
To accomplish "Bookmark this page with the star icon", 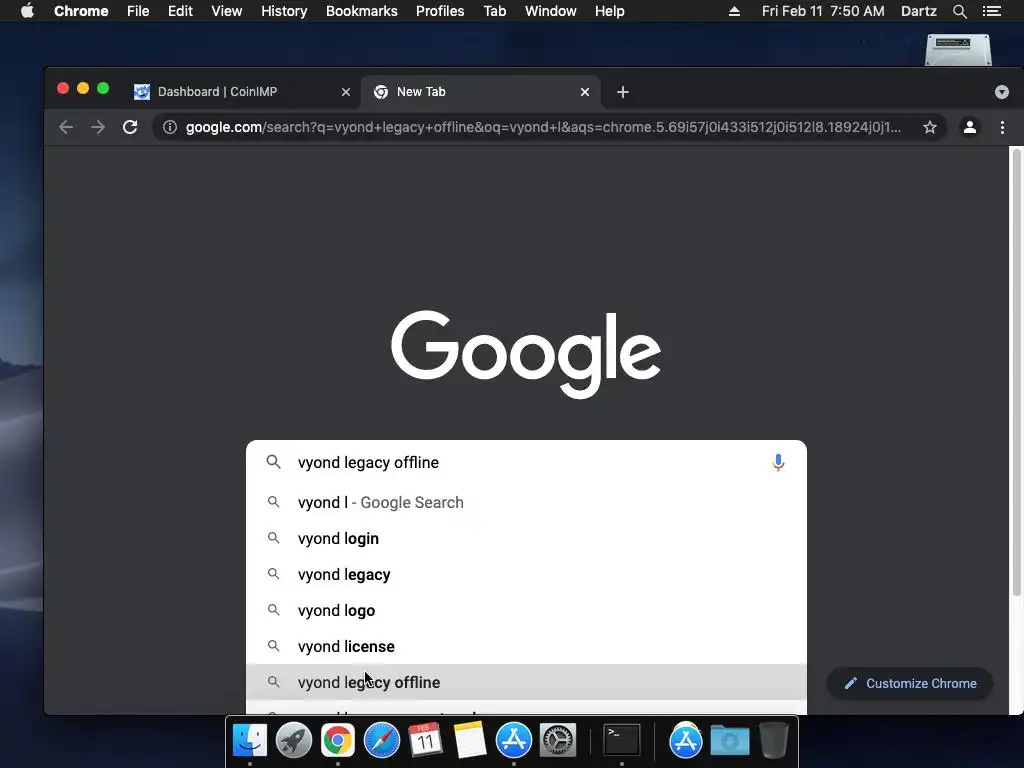I will 930,127.
